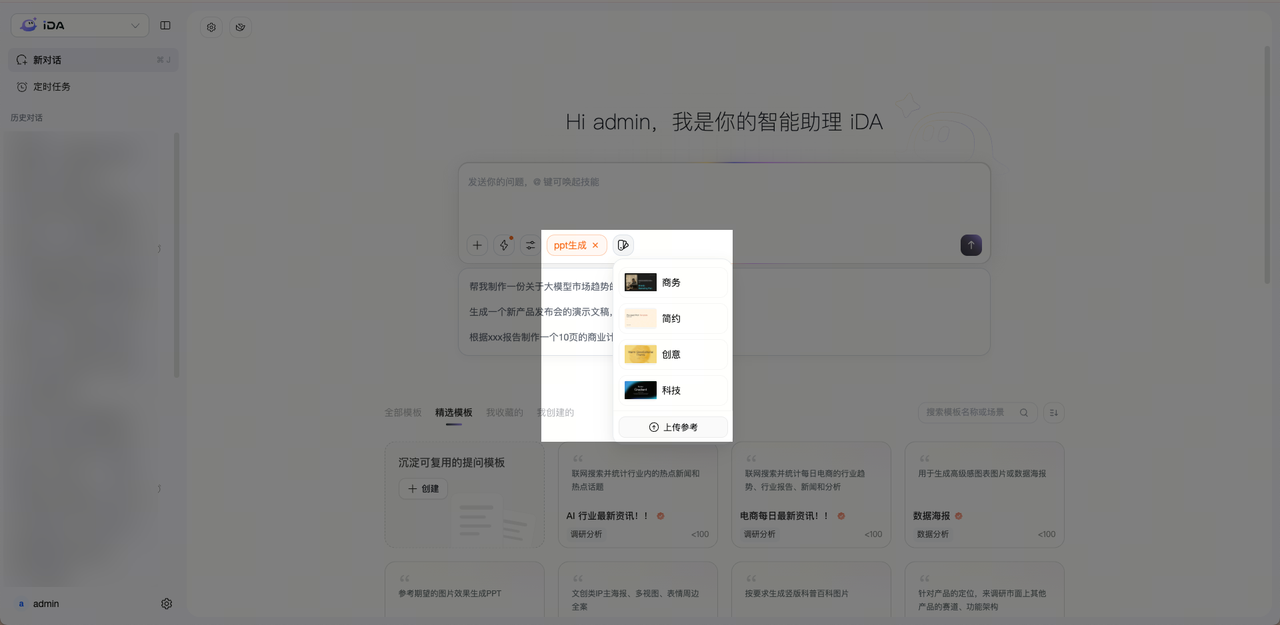The image size is (1280, 625).
Task: Choose the 生成一个新产品发布会的演示文稿 suggestion
Action: click(x=541, y=312)
